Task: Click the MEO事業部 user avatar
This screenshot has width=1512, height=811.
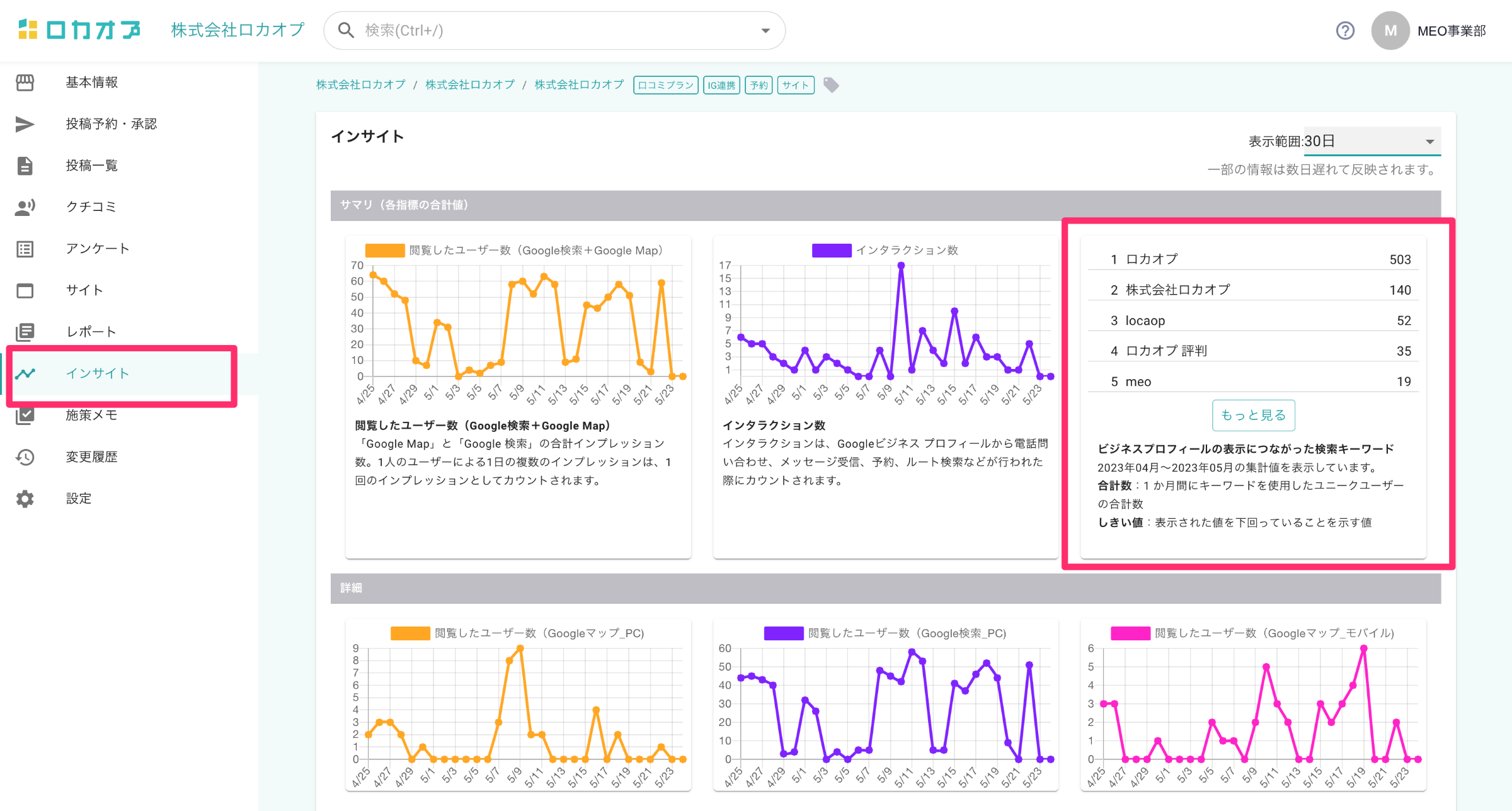Action: pos(1390,30)
